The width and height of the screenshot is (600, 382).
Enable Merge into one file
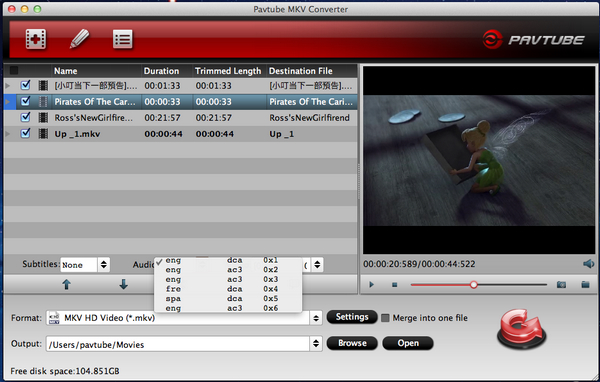(x=385, y=318)
